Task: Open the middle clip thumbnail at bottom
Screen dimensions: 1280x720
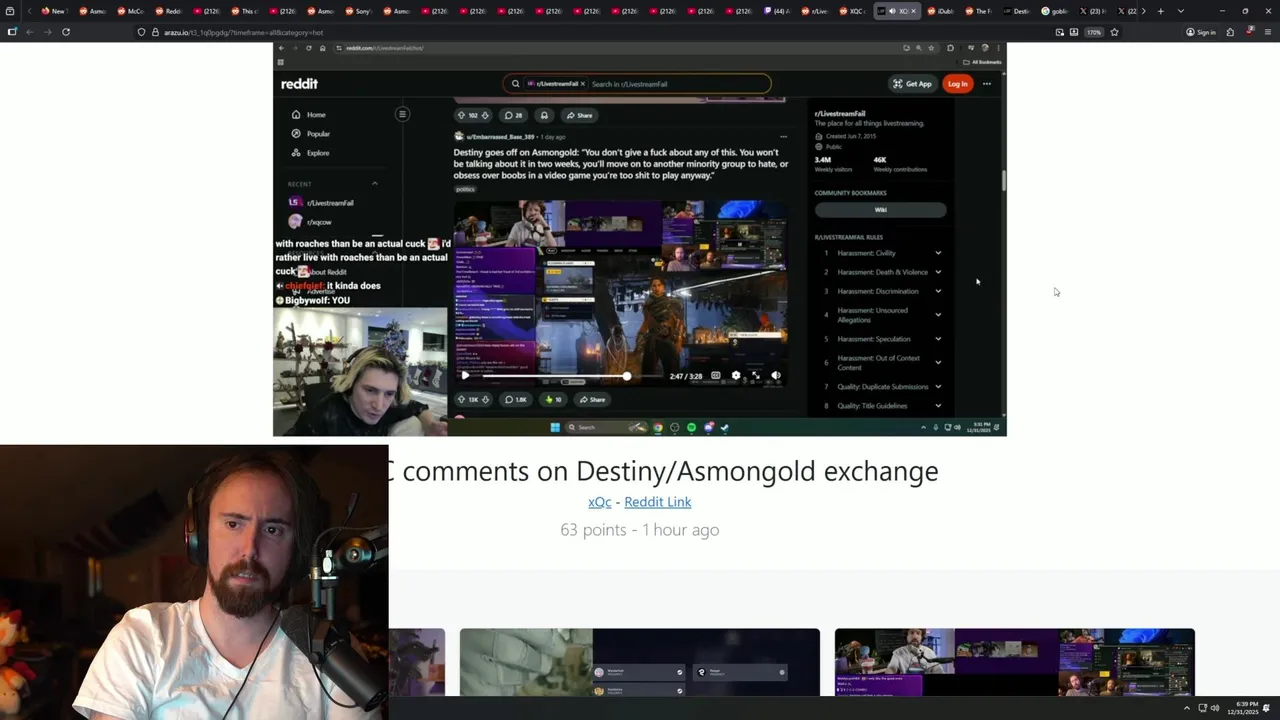Action: point(640,662)
